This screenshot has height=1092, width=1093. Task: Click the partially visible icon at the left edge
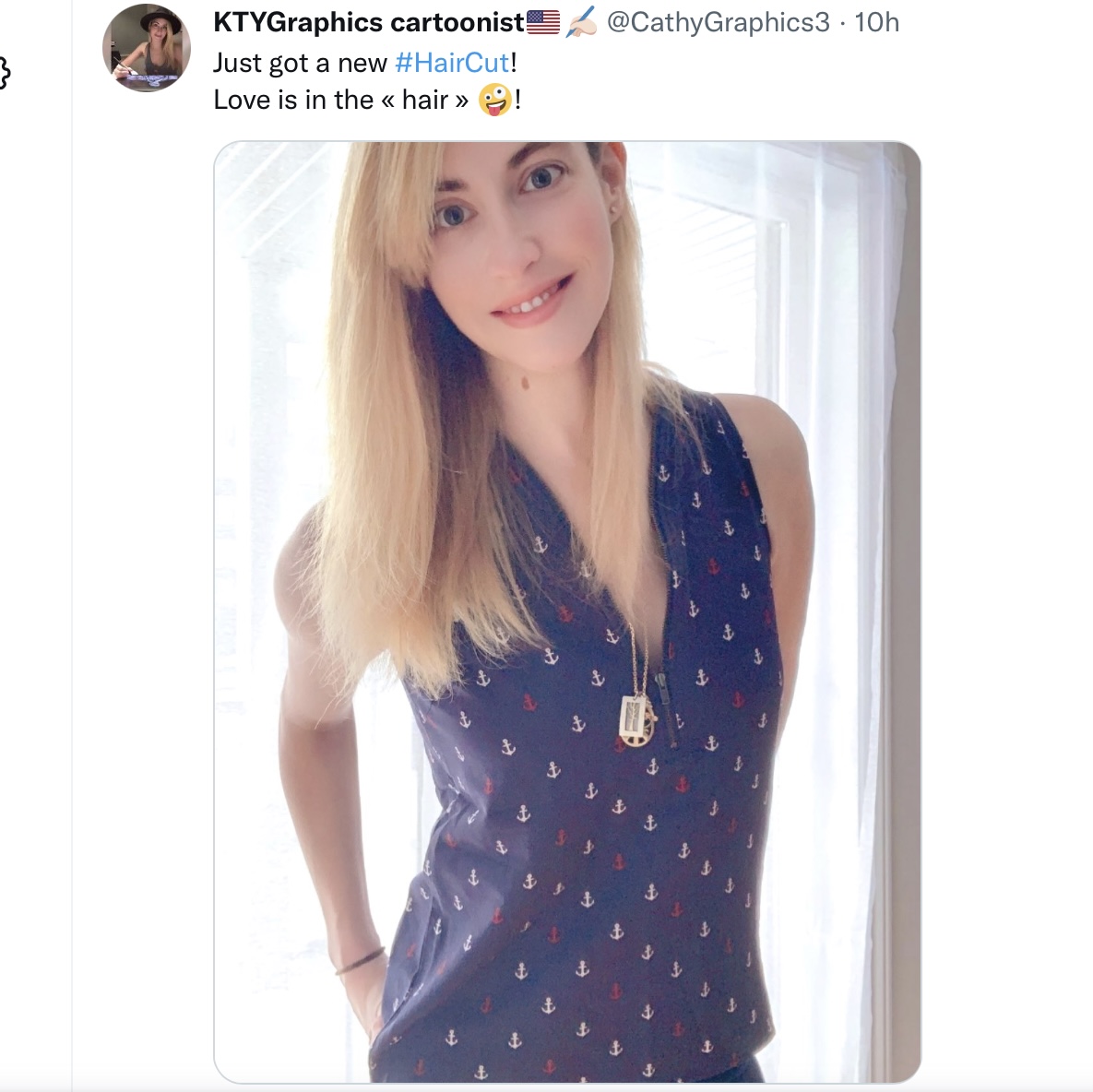click(5, 73)
